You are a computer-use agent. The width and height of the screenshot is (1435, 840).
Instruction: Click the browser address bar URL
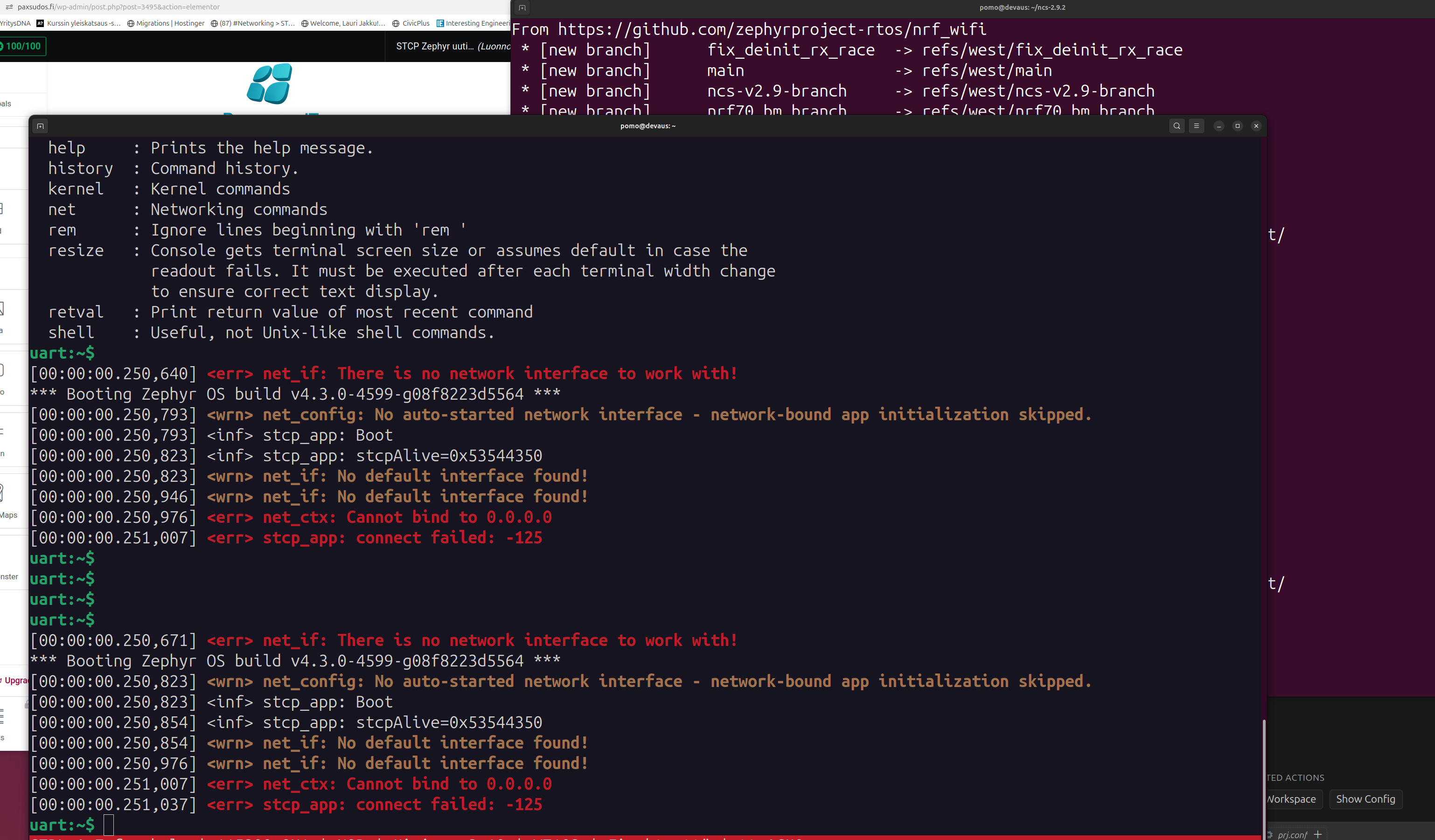coord(118,7)
